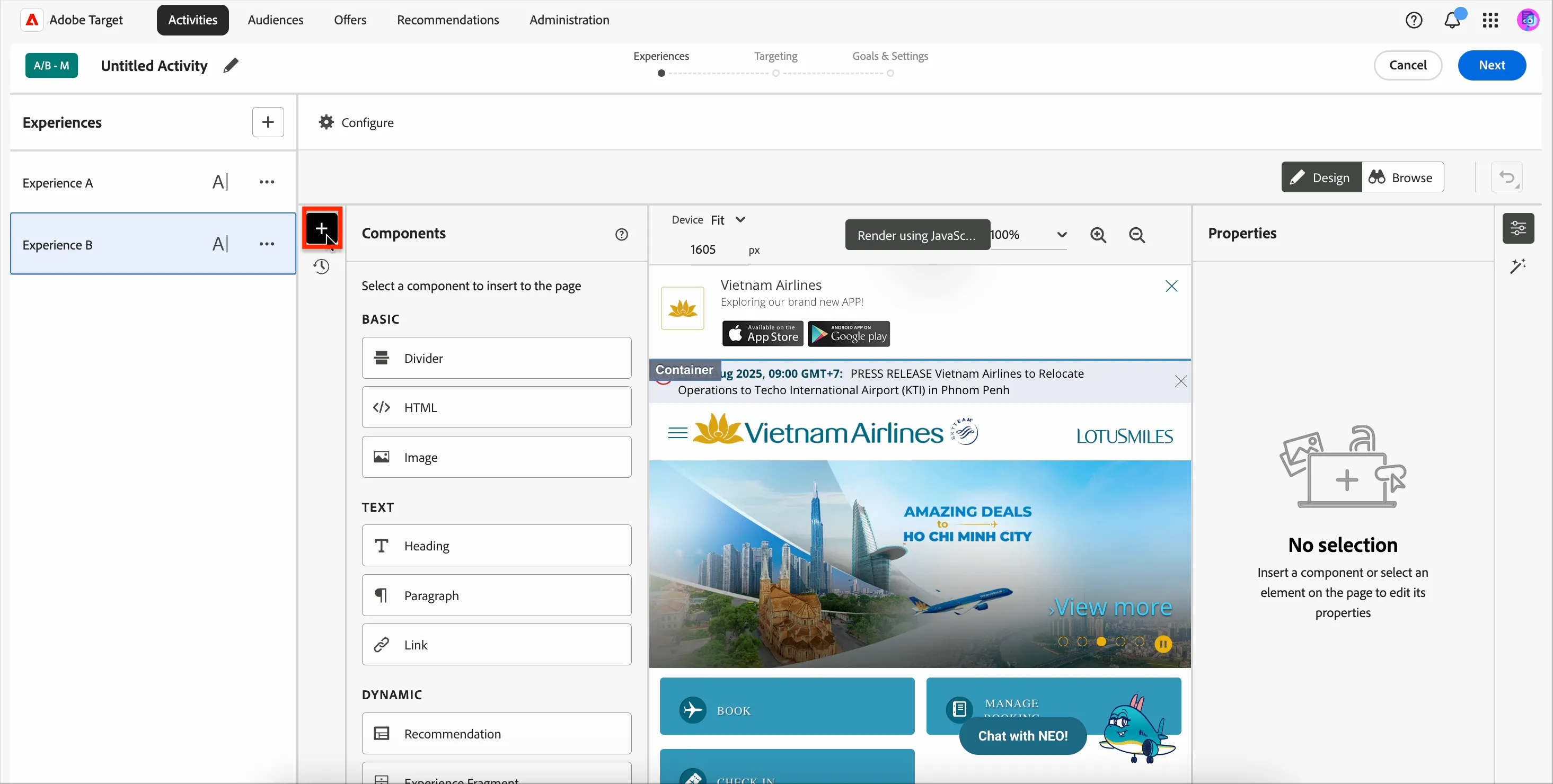The image size is (1553, 784).
Task: Open the Help icon in the top bar
Action: [1414, 20]
